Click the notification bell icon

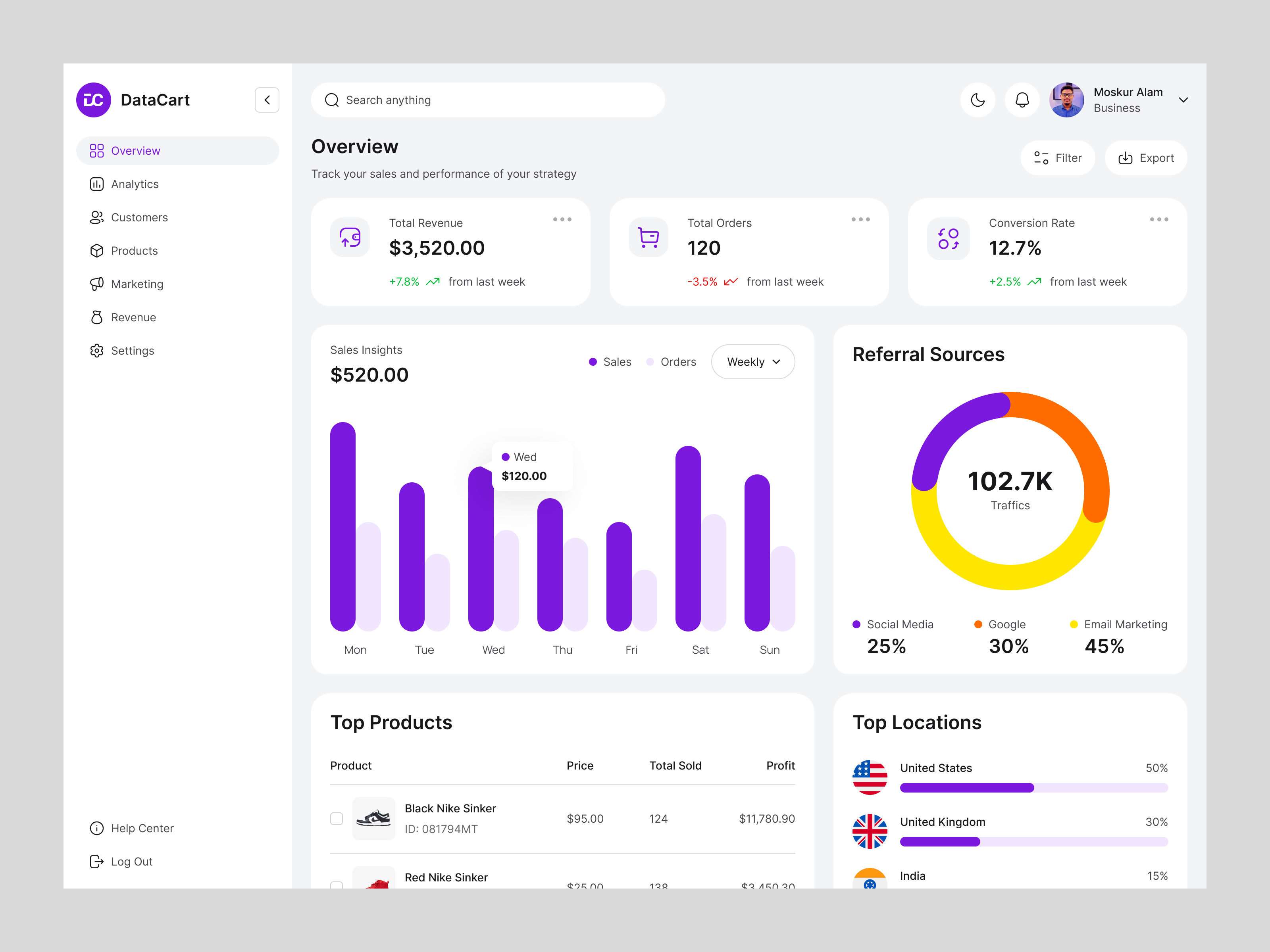tap(1022, 99)
